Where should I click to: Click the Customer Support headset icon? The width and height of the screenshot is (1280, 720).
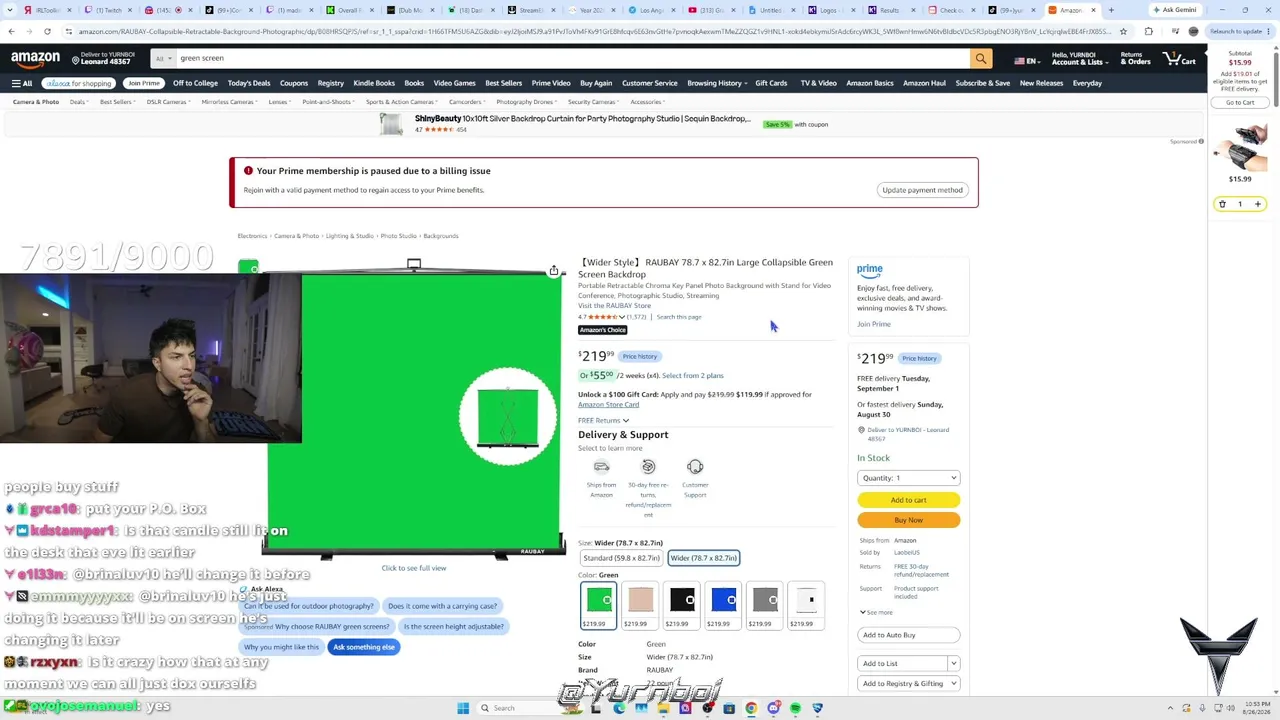coord(695,467)
